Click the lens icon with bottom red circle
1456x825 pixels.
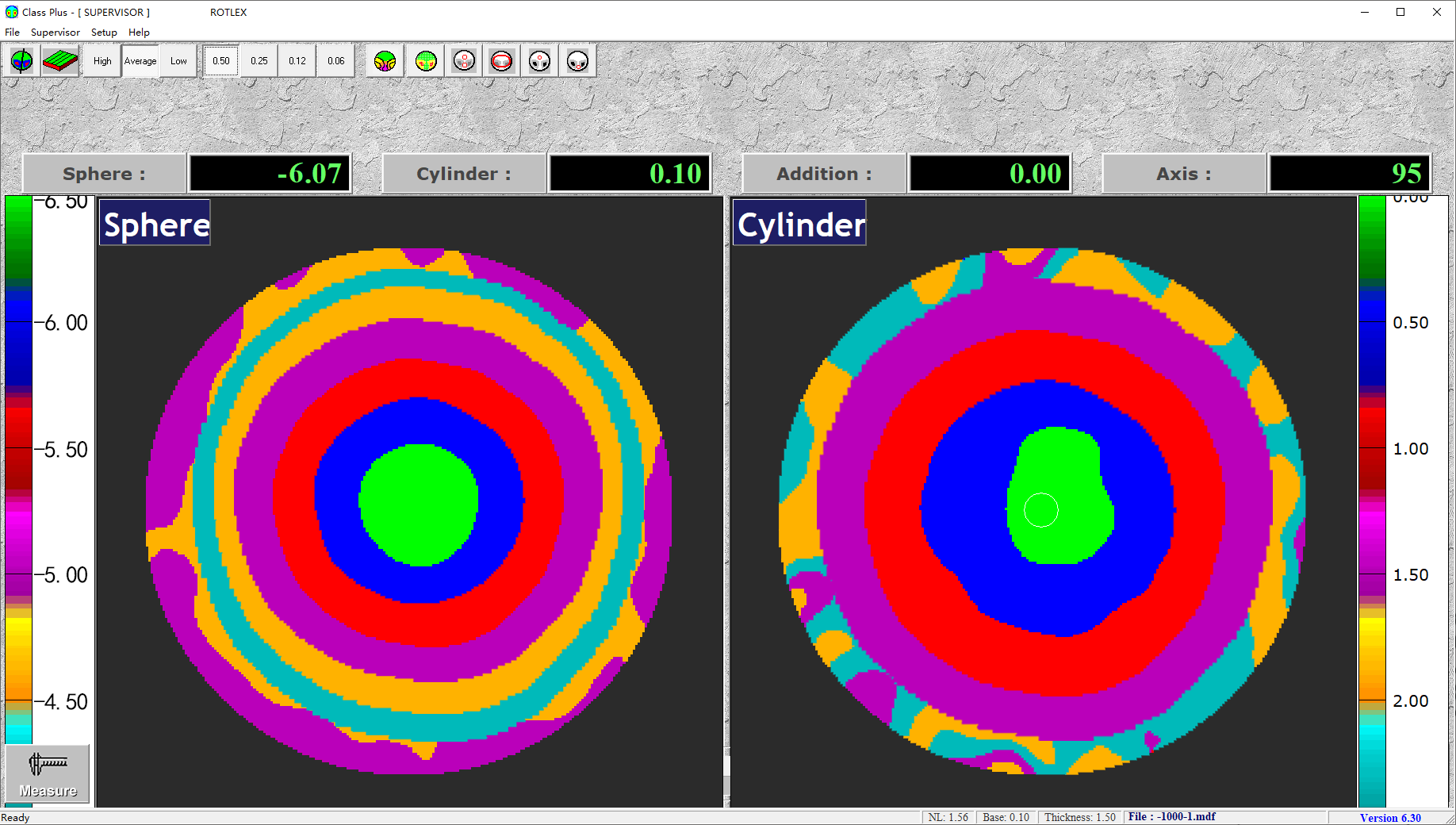[578, 61]
